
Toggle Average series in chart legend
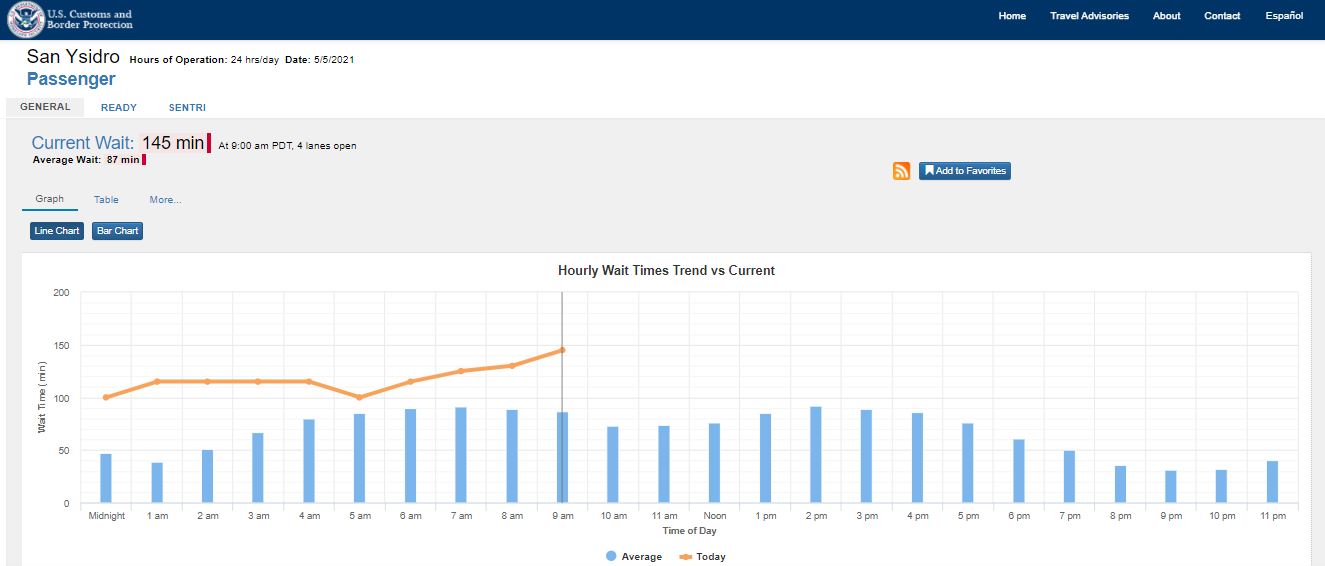(x=634, y=557)
